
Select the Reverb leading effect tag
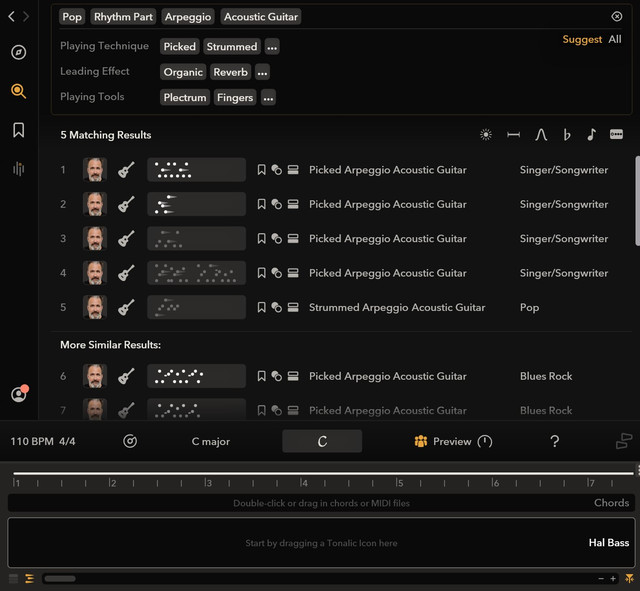tap(231, 72)
